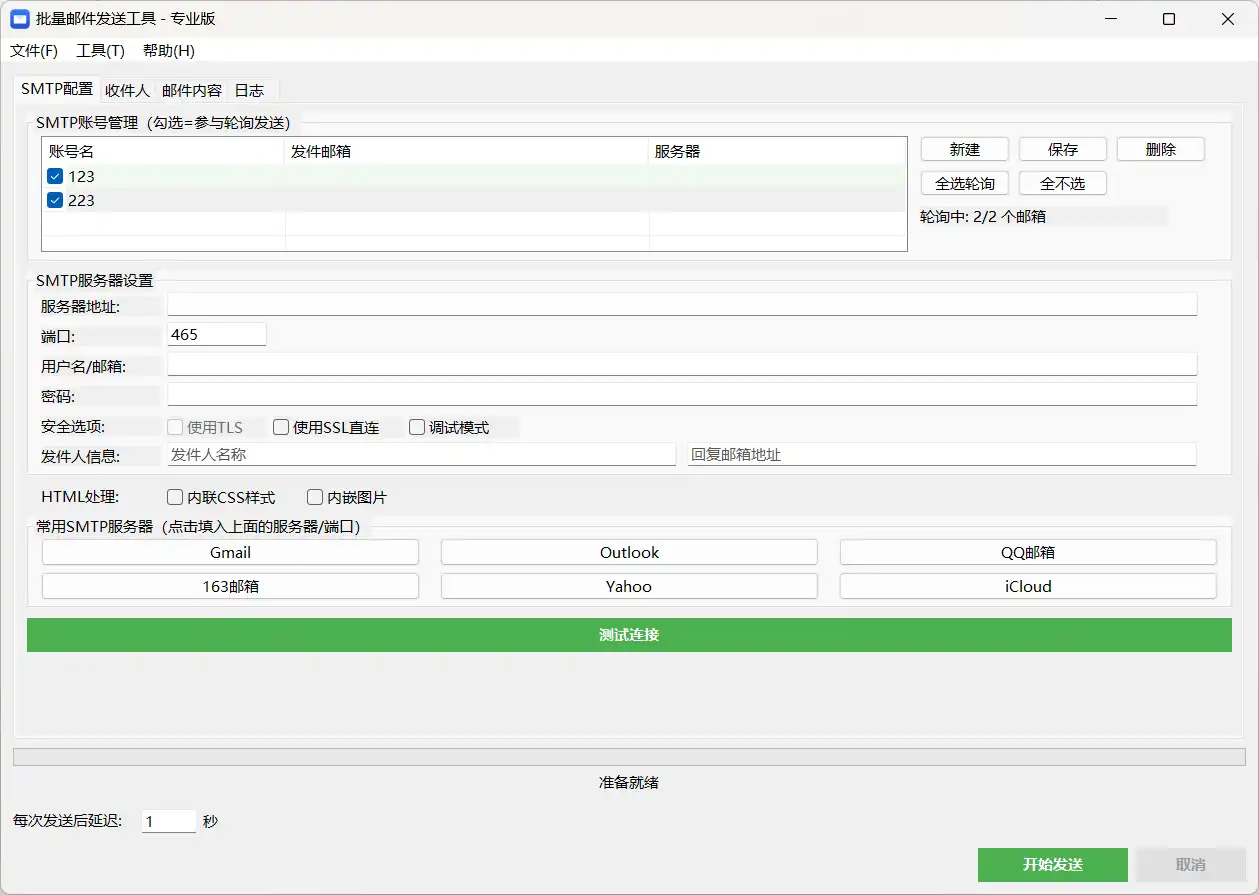Viewport: 1259px width, 895px height.
Task: Maximize the application window
Action: point(1168,19)
